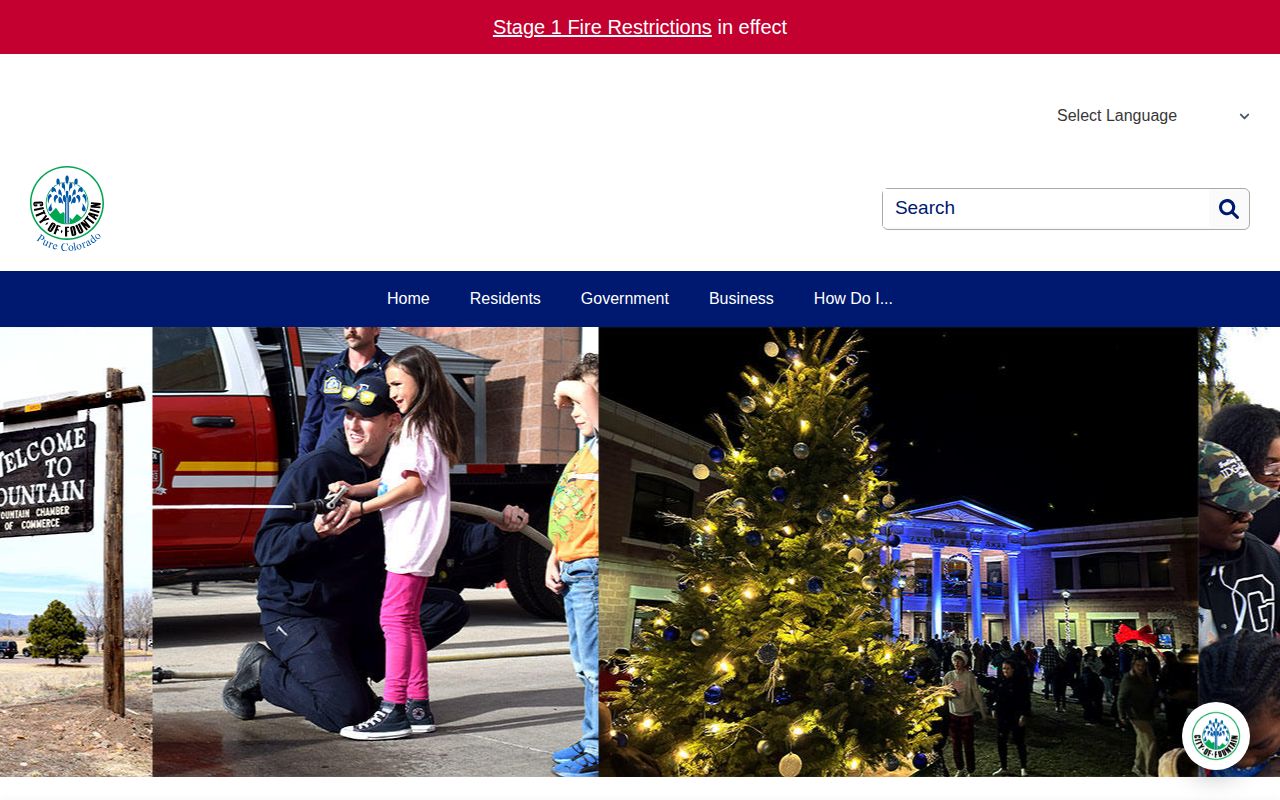Open the Government menu
Viewport: 1280px width, 800px height.
(x=625, y=299)
